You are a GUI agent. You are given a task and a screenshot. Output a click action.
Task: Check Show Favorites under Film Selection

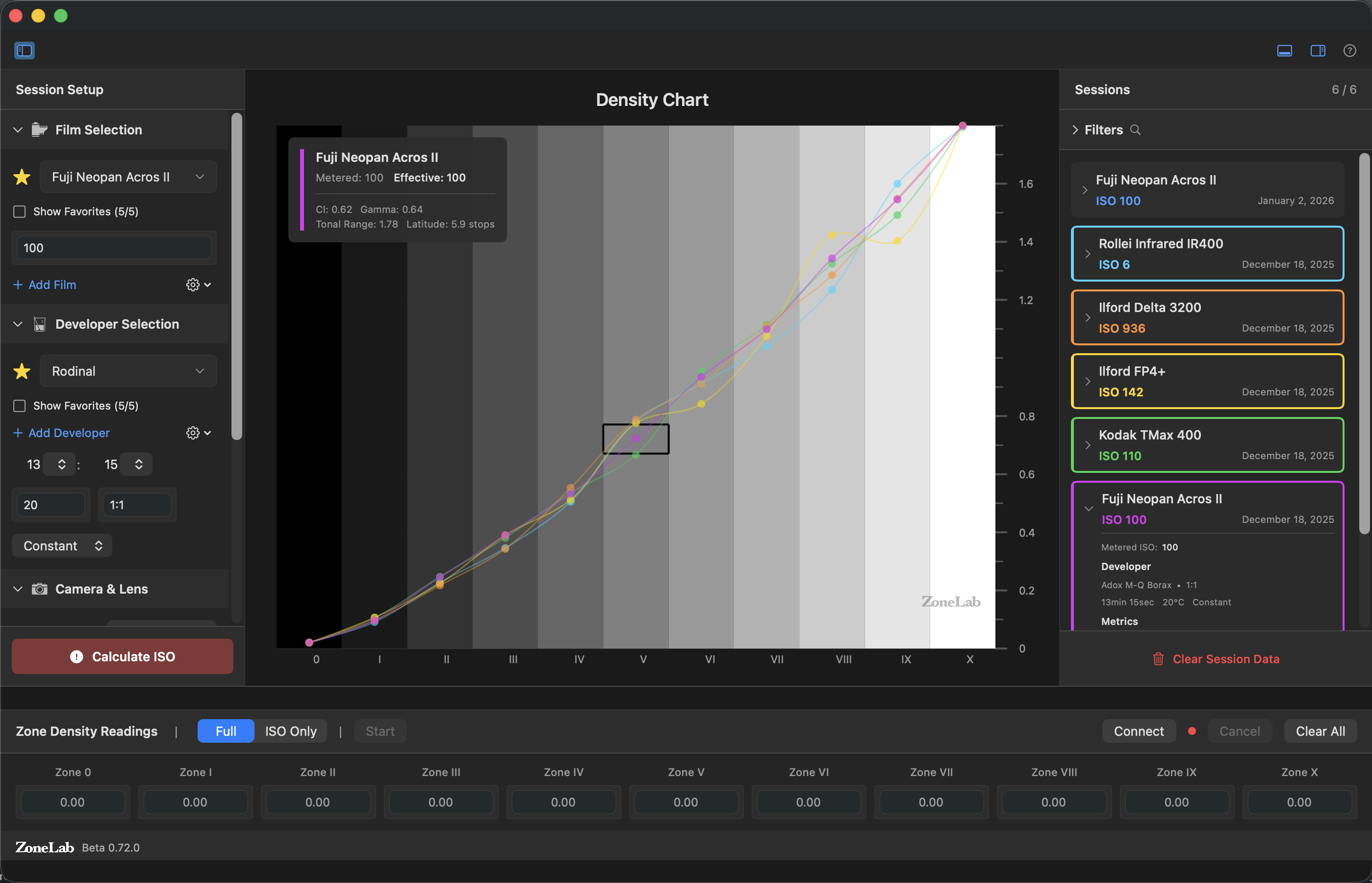click(19, 211)
